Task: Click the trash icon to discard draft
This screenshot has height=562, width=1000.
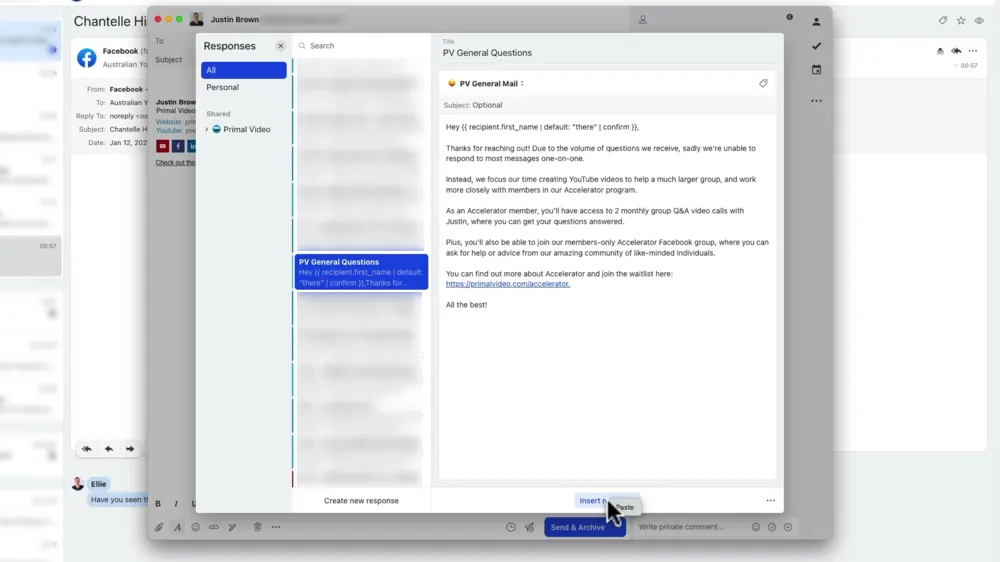Action: point(257,527)
